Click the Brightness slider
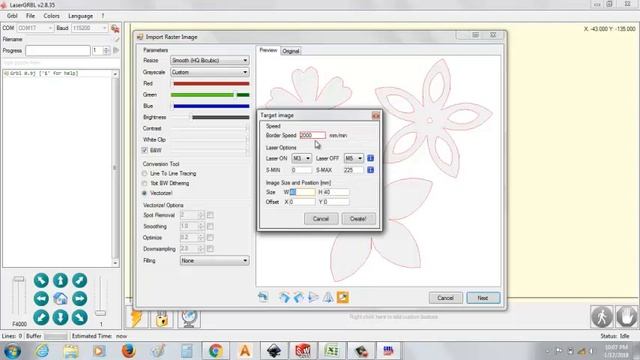This screenshot has width=640, height=360. click(x=210, y=117)
